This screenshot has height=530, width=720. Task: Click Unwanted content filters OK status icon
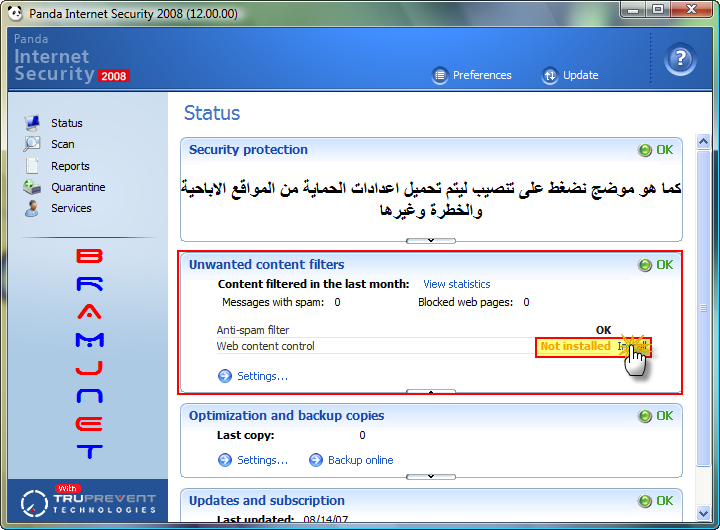(x=645, y=265)
